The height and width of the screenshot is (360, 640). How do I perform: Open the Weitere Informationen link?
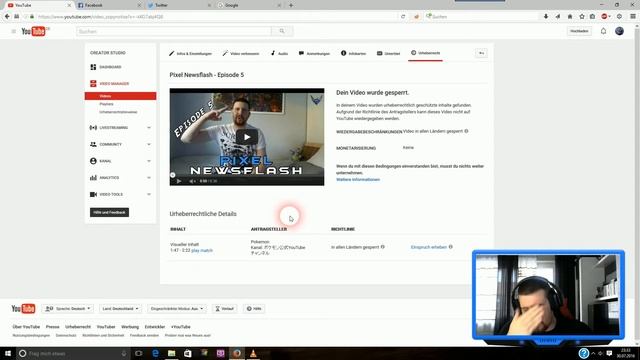[x=358, y=180]
